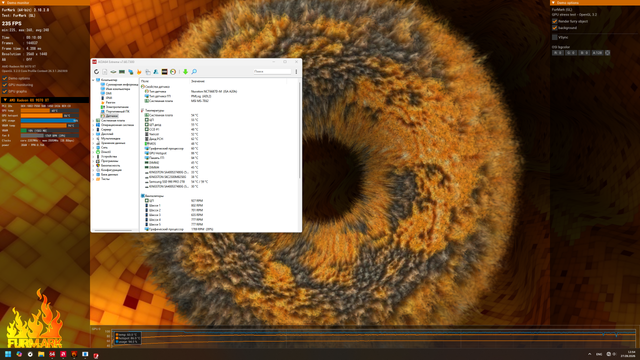This screenshot has height=360, width=640.
Task: Collapse the right Demo options panel header
Action: (595, 2)
